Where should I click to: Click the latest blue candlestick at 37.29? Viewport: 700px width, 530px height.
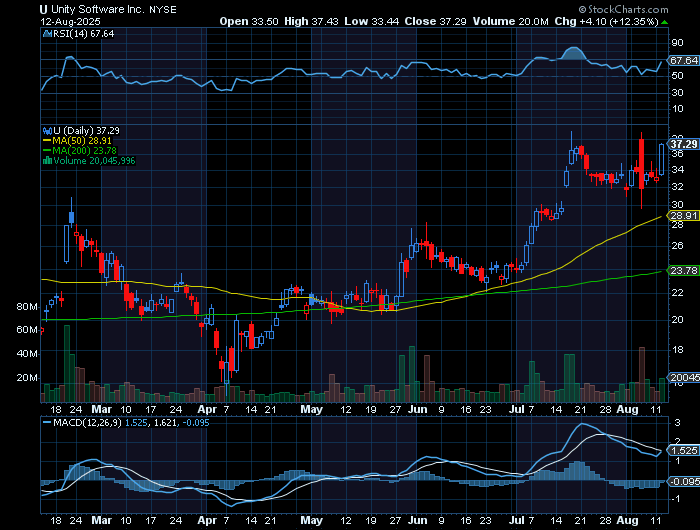coord(662,159)
